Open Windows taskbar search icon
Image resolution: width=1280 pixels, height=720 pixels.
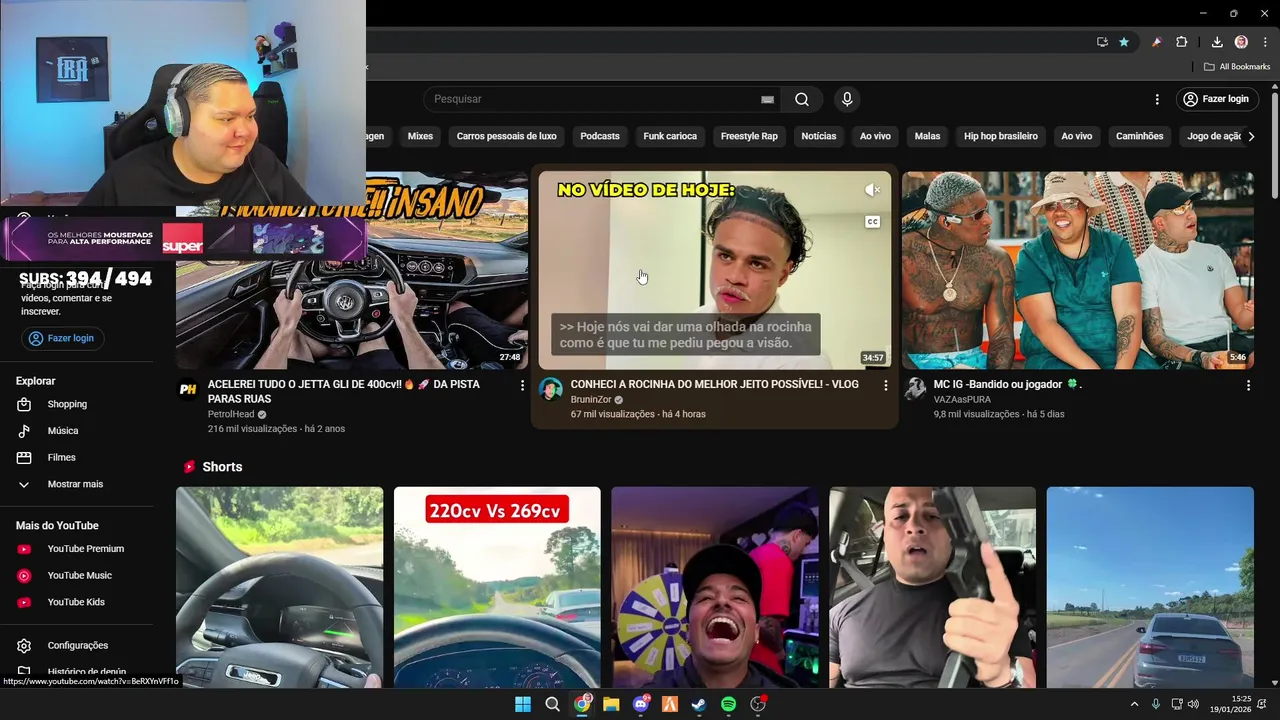pyautogui.click(x=552, y=704)
